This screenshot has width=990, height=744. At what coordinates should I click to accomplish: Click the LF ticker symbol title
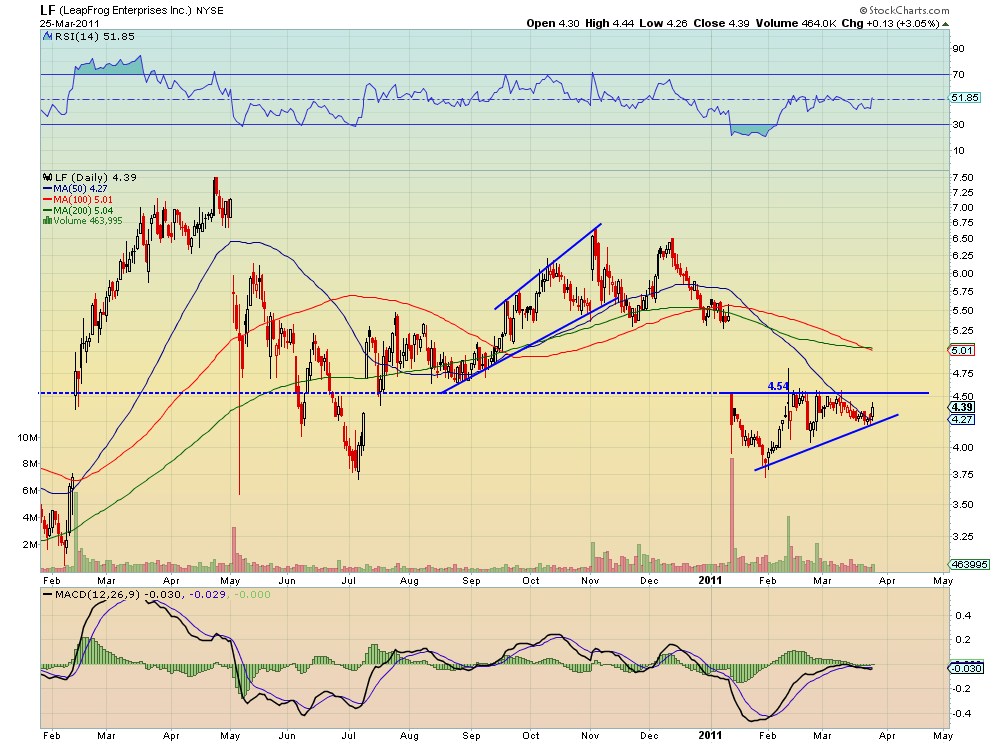(47, 10)
